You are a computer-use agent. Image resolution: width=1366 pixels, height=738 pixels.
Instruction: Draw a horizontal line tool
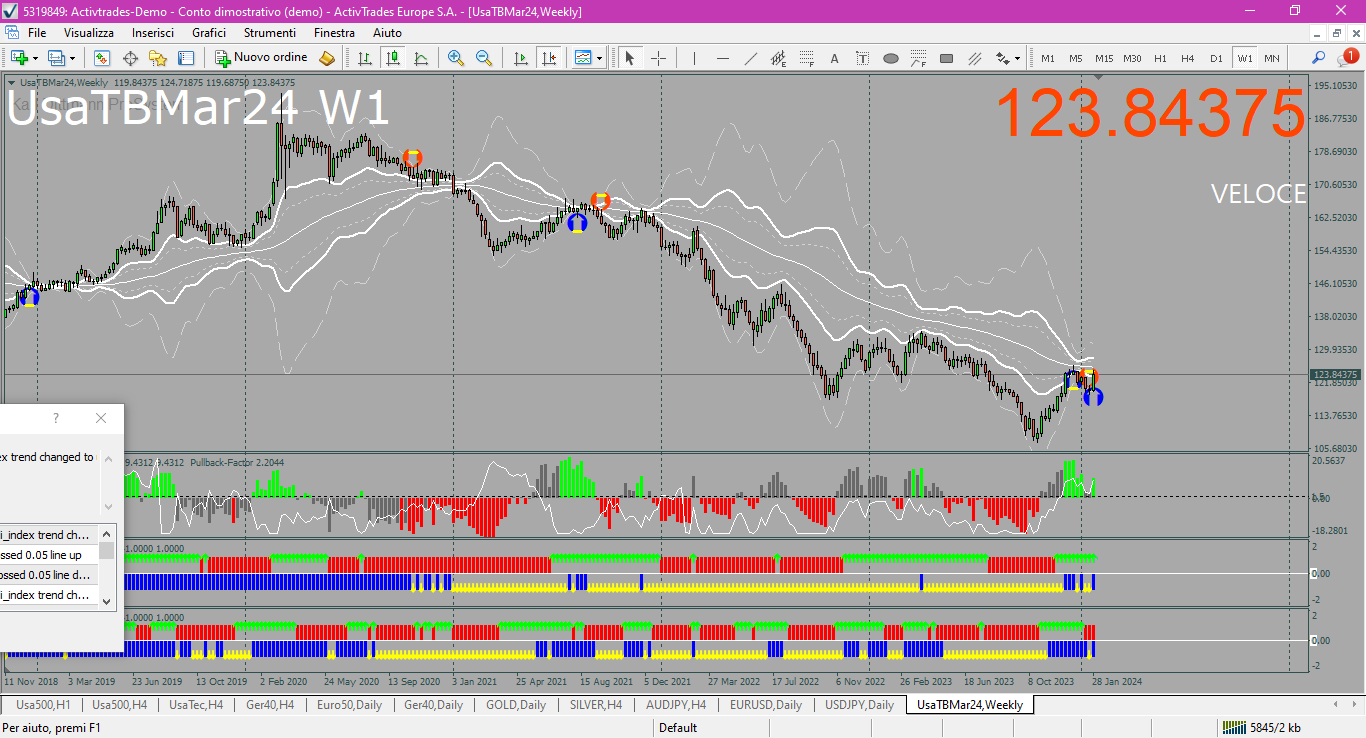click(x=722, y=58)
